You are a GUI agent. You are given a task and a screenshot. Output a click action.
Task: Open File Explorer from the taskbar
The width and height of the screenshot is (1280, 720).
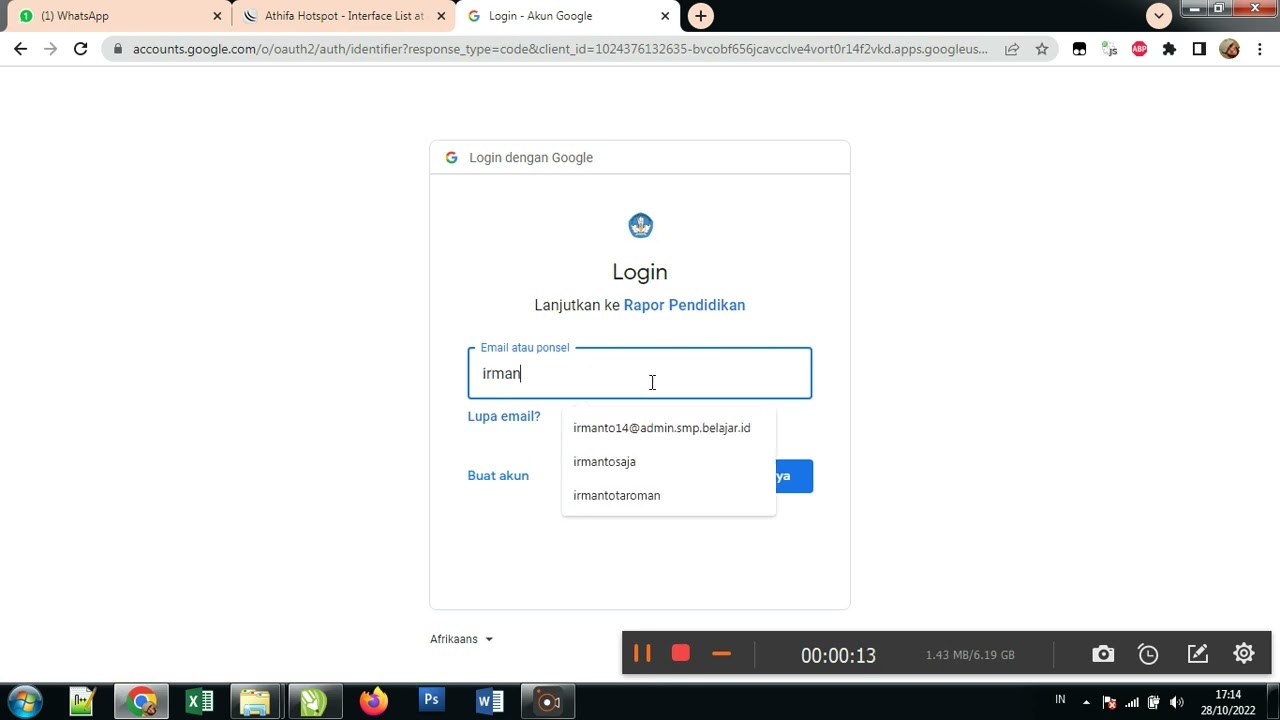[256, 701]
